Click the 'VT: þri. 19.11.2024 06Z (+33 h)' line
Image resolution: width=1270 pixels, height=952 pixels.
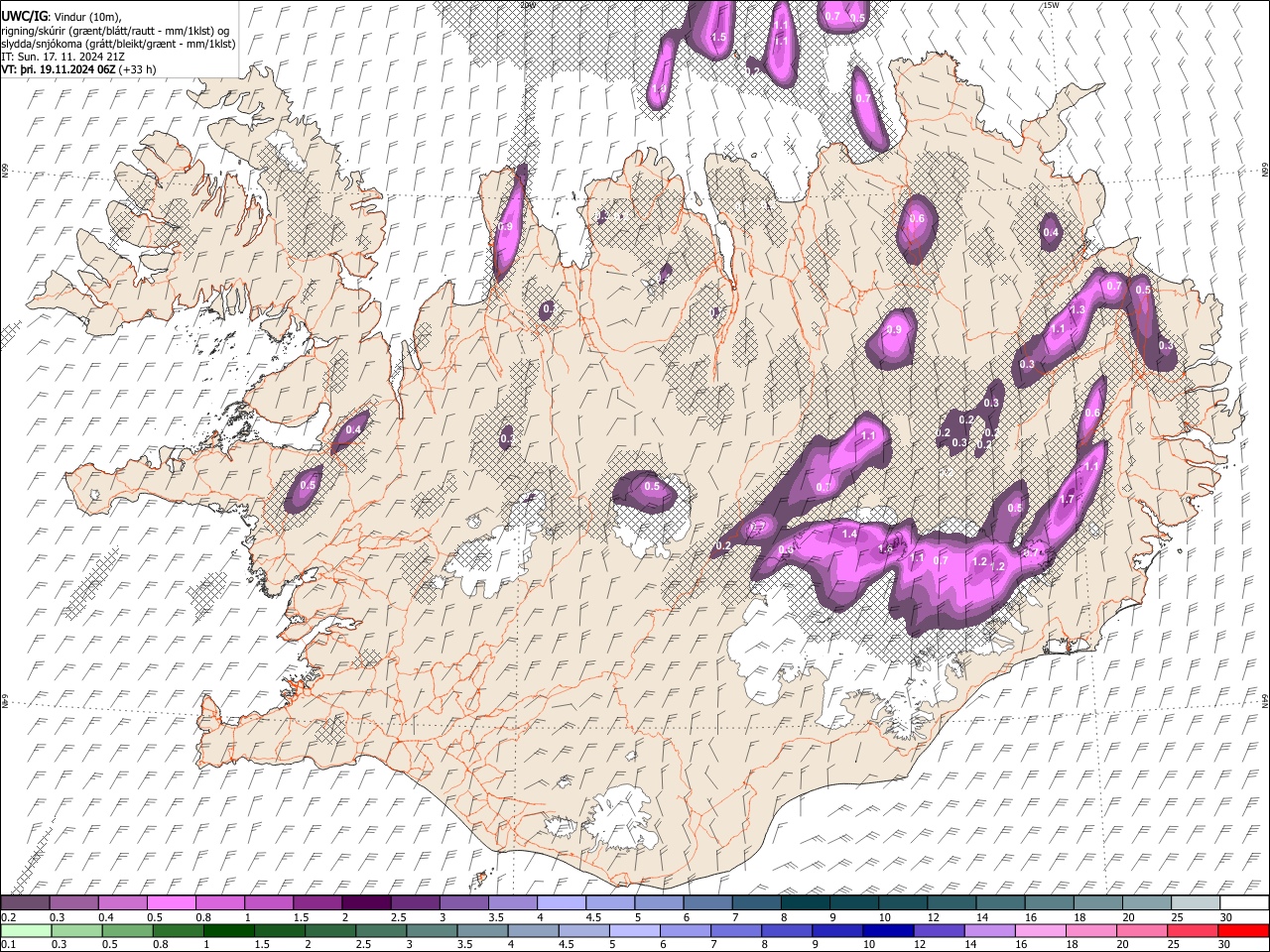(x=78, y=69)
